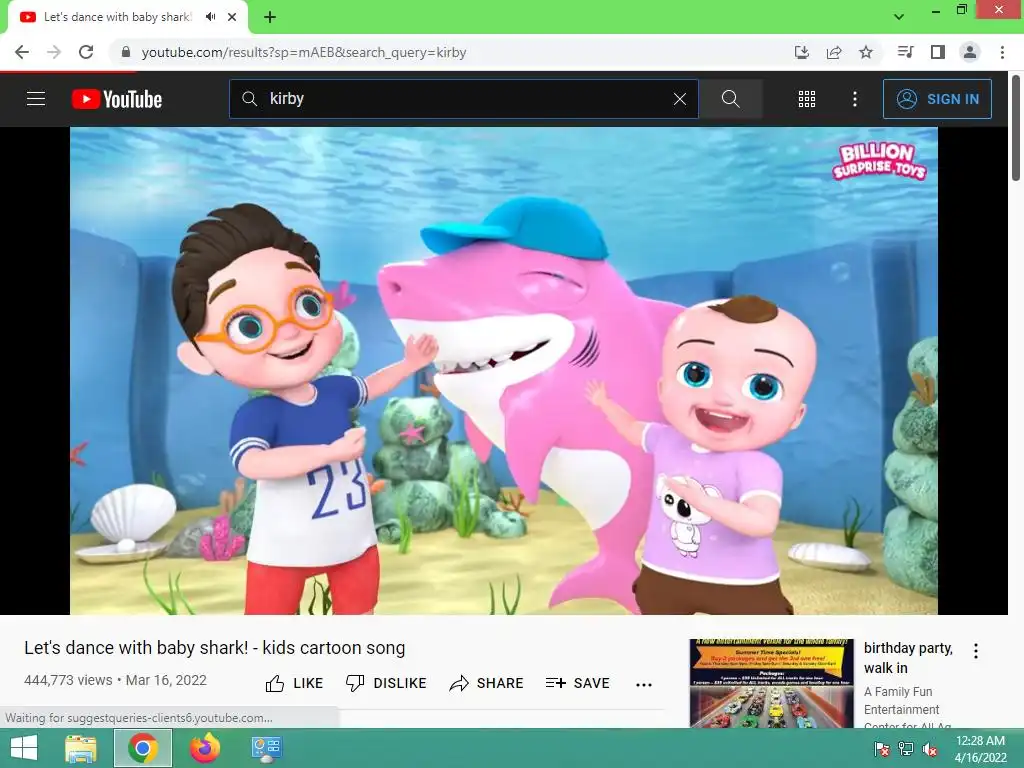
Task: Open YouTube settings three-dot menu
Action: coord(855,99)
